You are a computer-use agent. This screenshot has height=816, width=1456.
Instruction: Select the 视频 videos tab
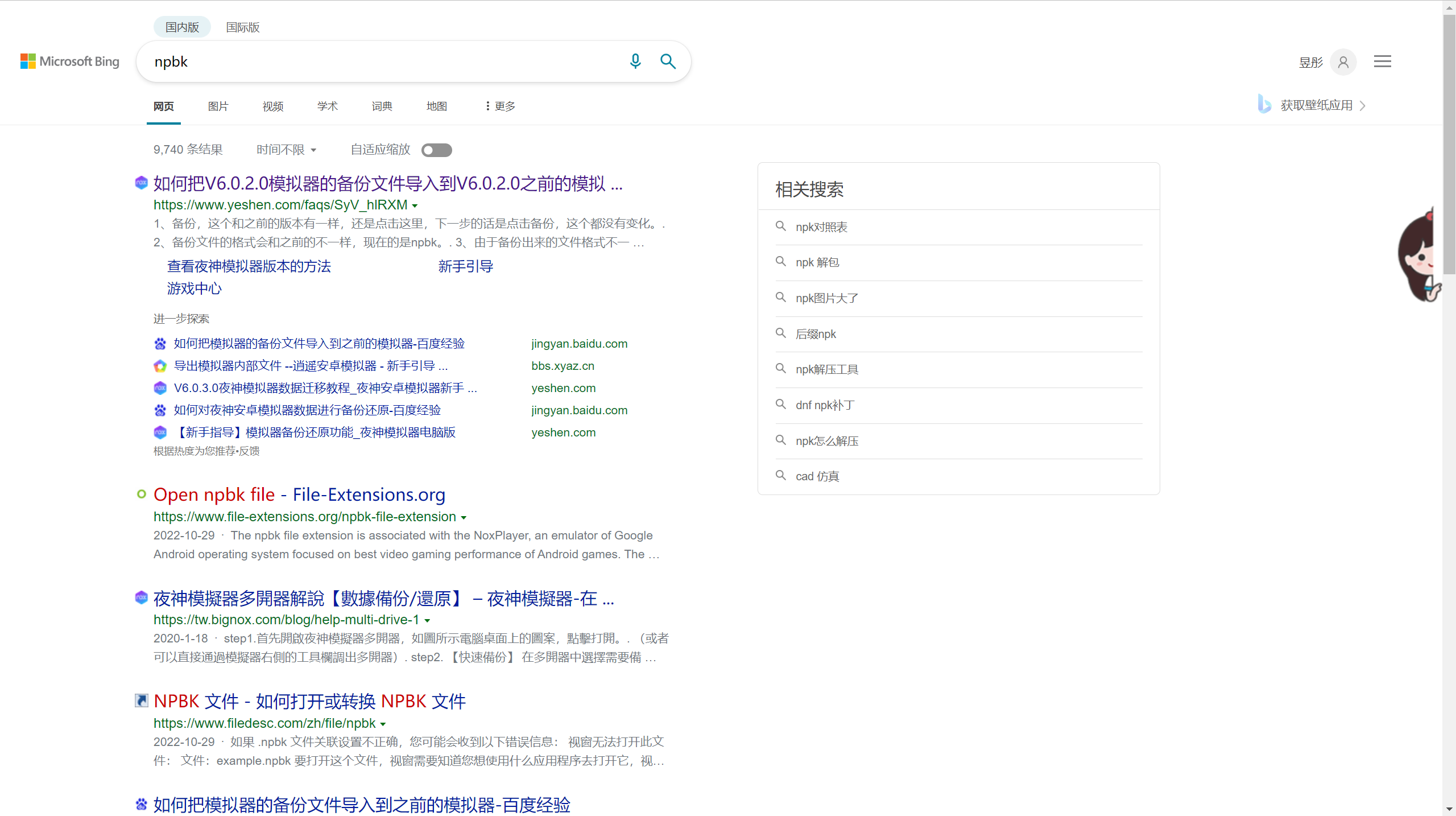(273, 106)
